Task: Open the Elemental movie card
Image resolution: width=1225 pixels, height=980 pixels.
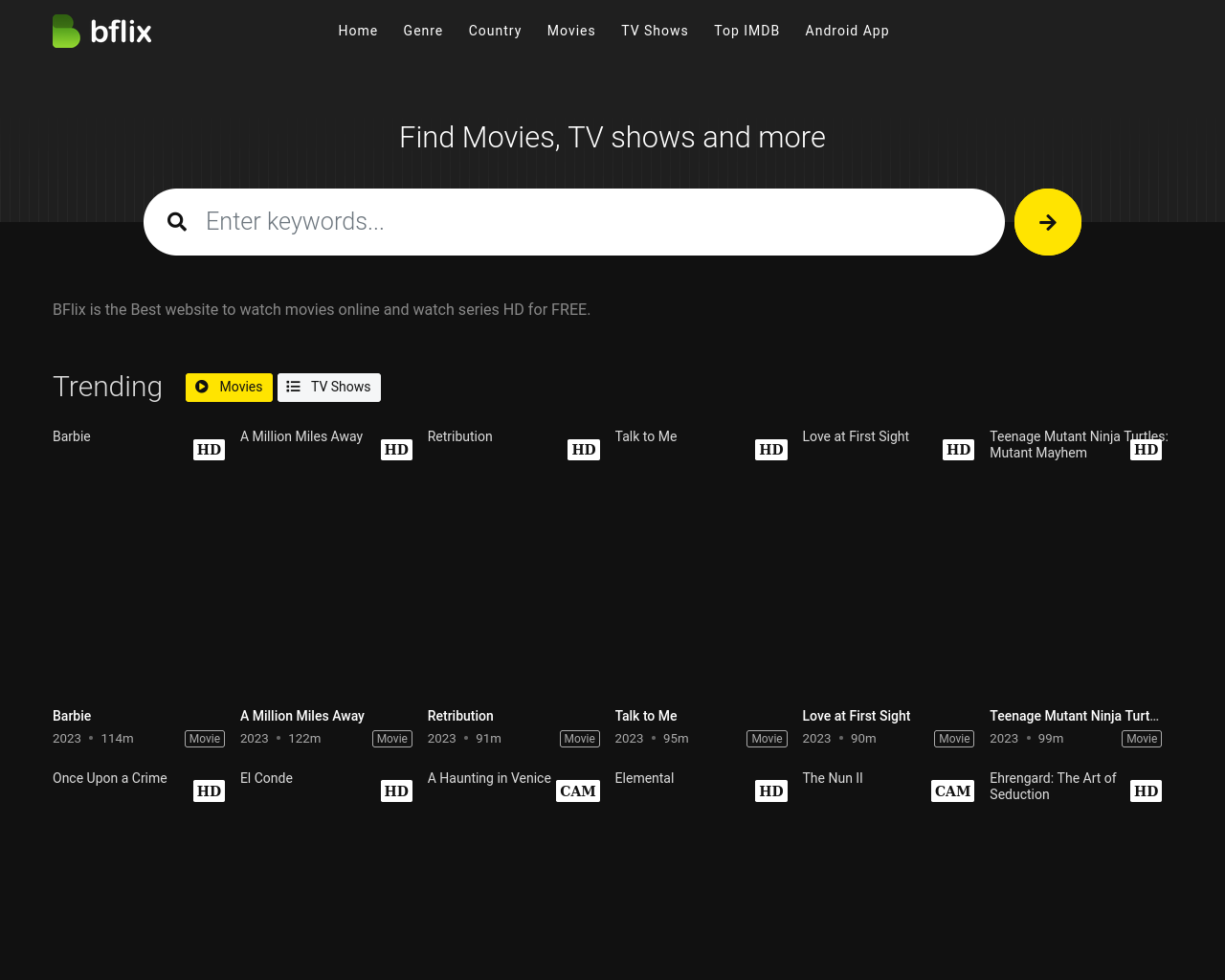Action: tap(702, 876)
